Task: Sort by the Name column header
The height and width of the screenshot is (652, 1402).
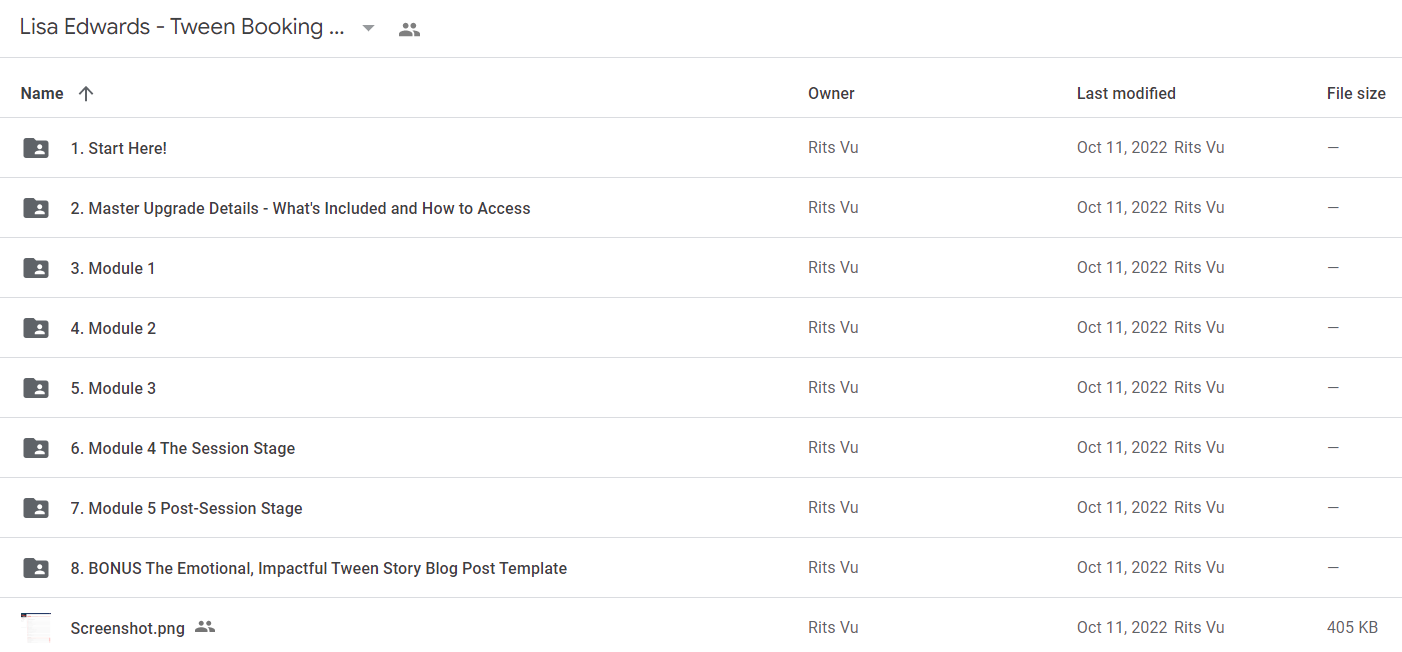Action: click(x=42, y=93)
